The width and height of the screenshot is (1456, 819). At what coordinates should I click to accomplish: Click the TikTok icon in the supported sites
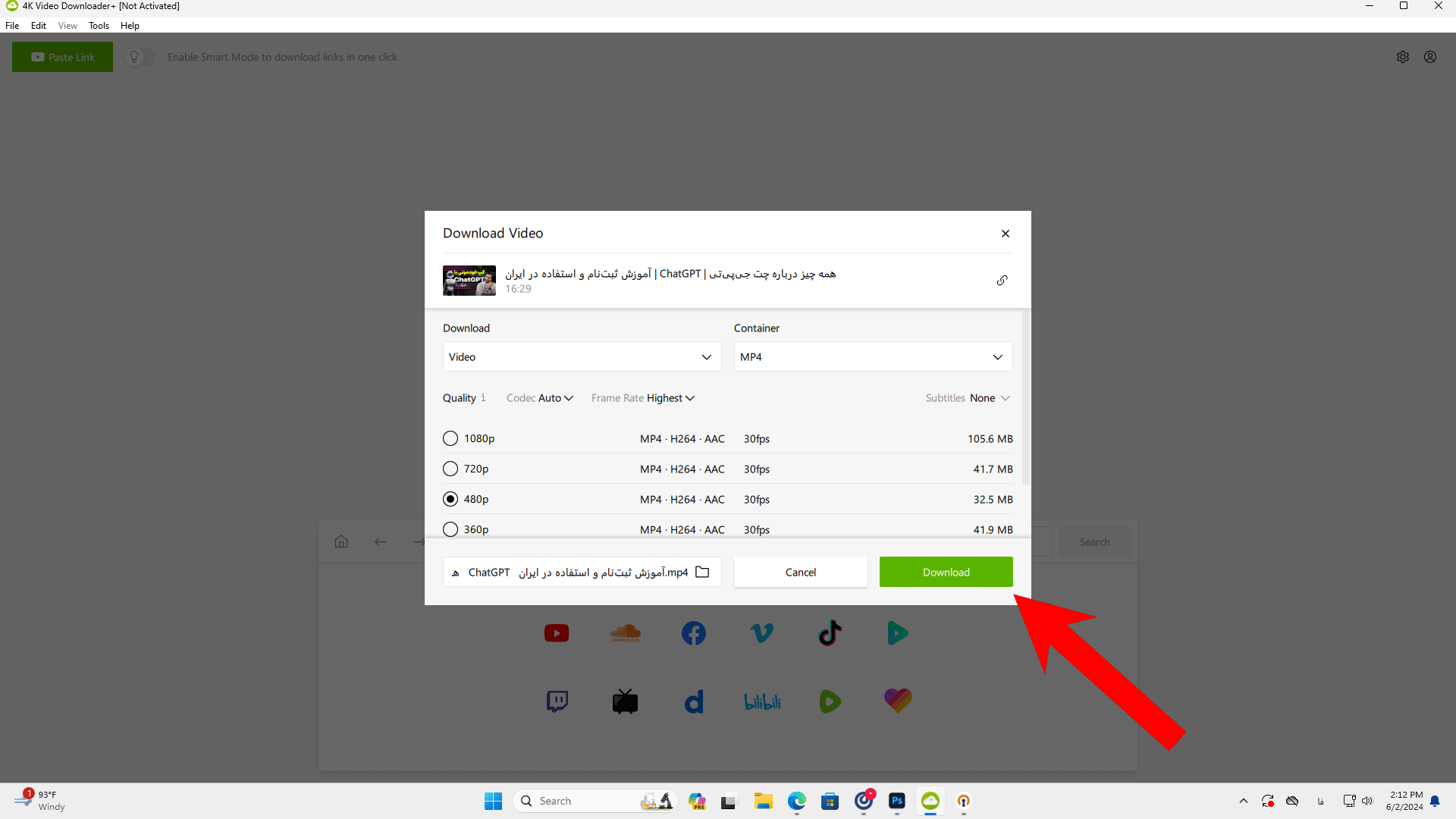tap(830, 632)
